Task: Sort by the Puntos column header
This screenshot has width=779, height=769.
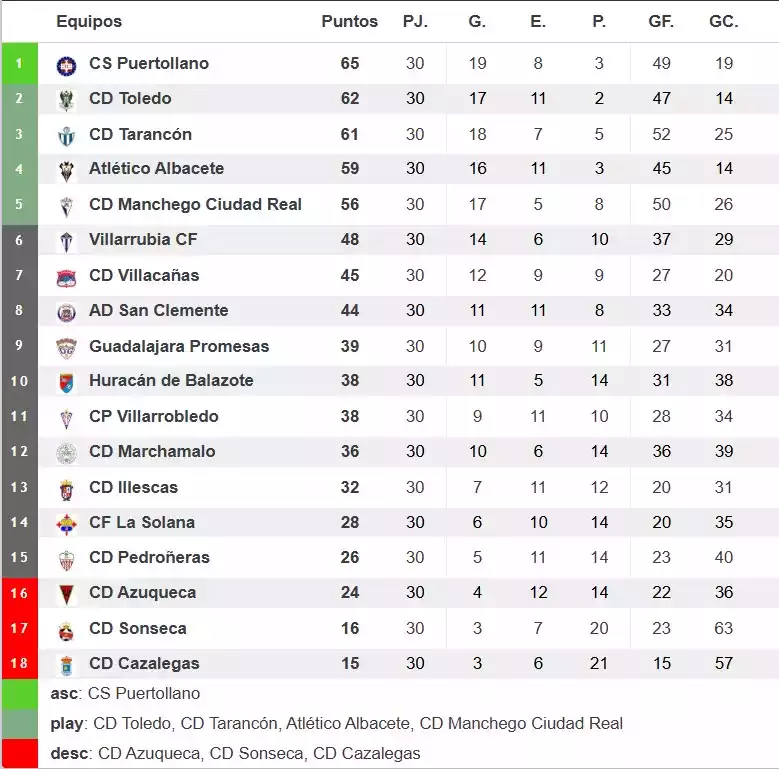Action: pos(349,21)
